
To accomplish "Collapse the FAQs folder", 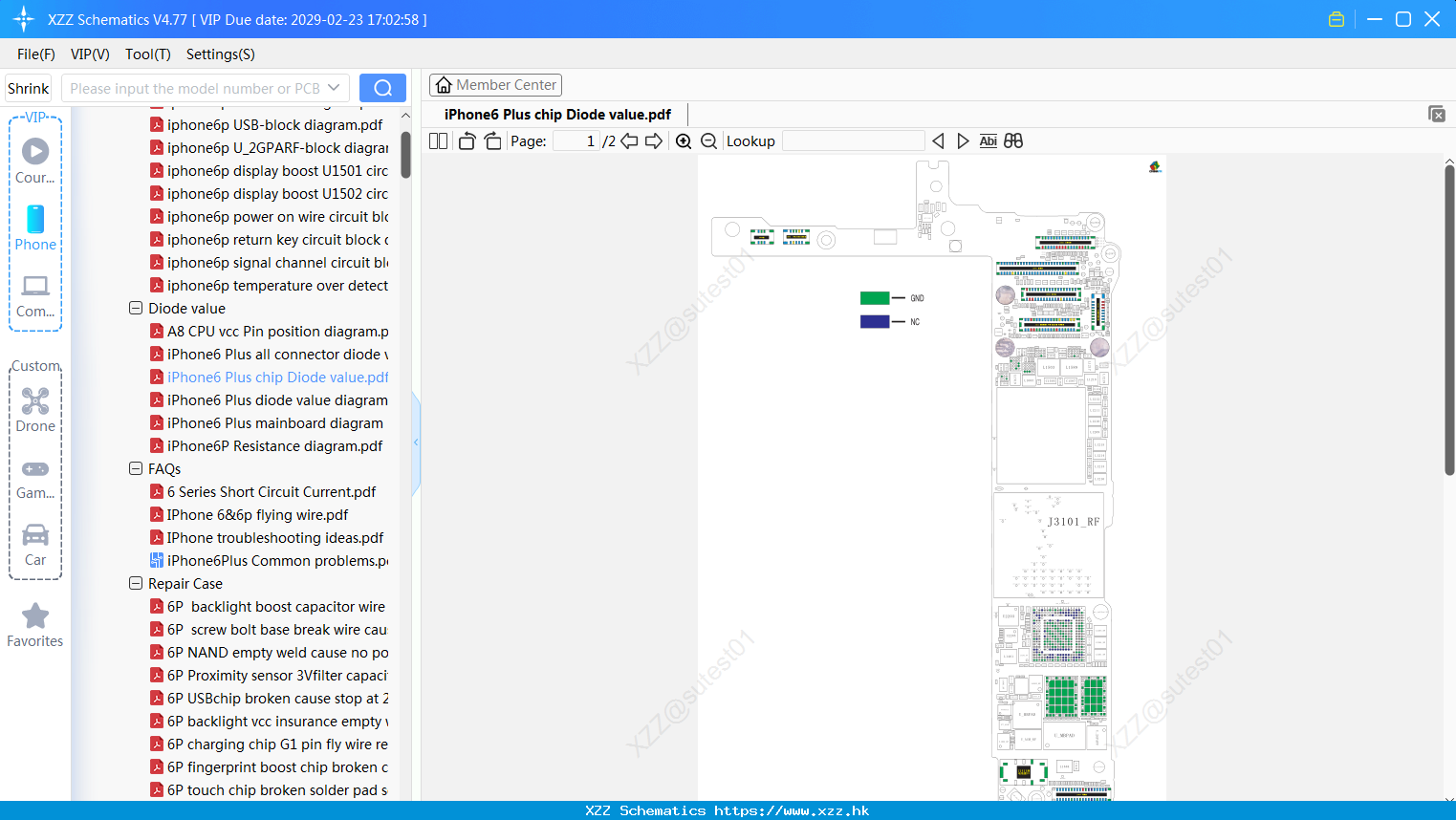I will click(136, 468).
